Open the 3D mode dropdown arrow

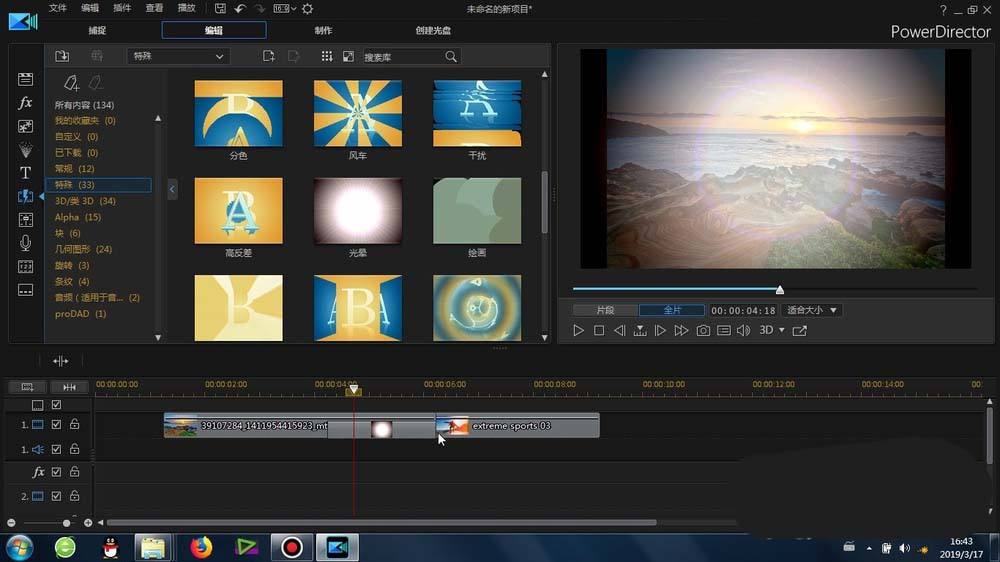click(x=782, y=330)
